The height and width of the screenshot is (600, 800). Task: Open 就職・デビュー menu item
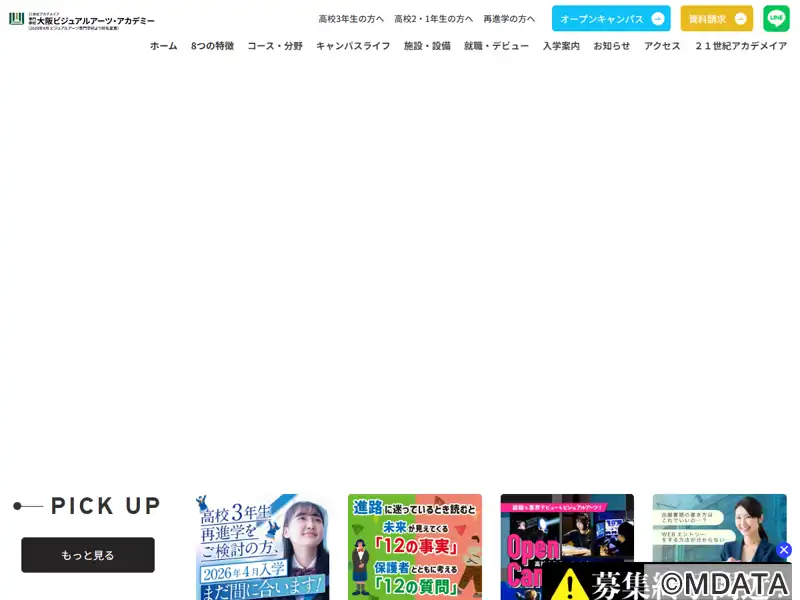click(x=496, y=46)
